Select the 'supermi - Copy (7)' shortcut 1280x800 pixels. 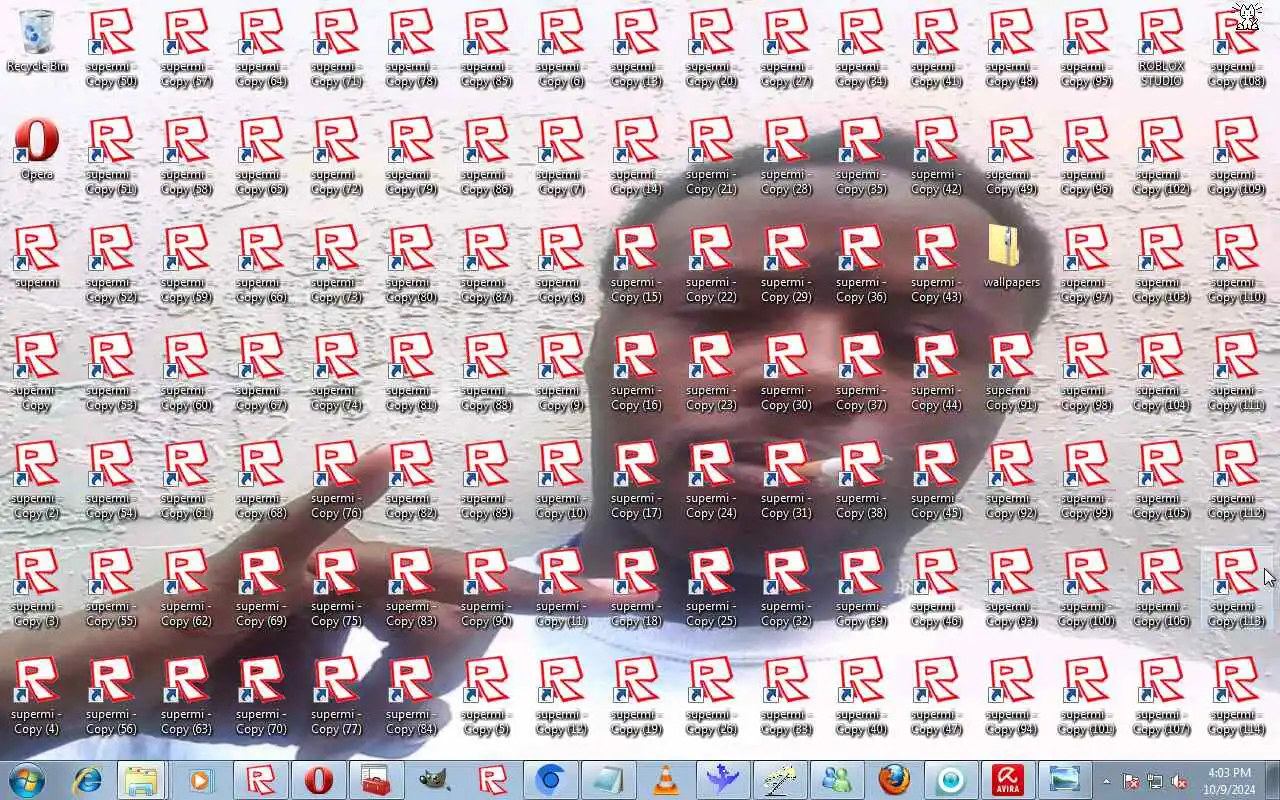(x=562, y=156)
